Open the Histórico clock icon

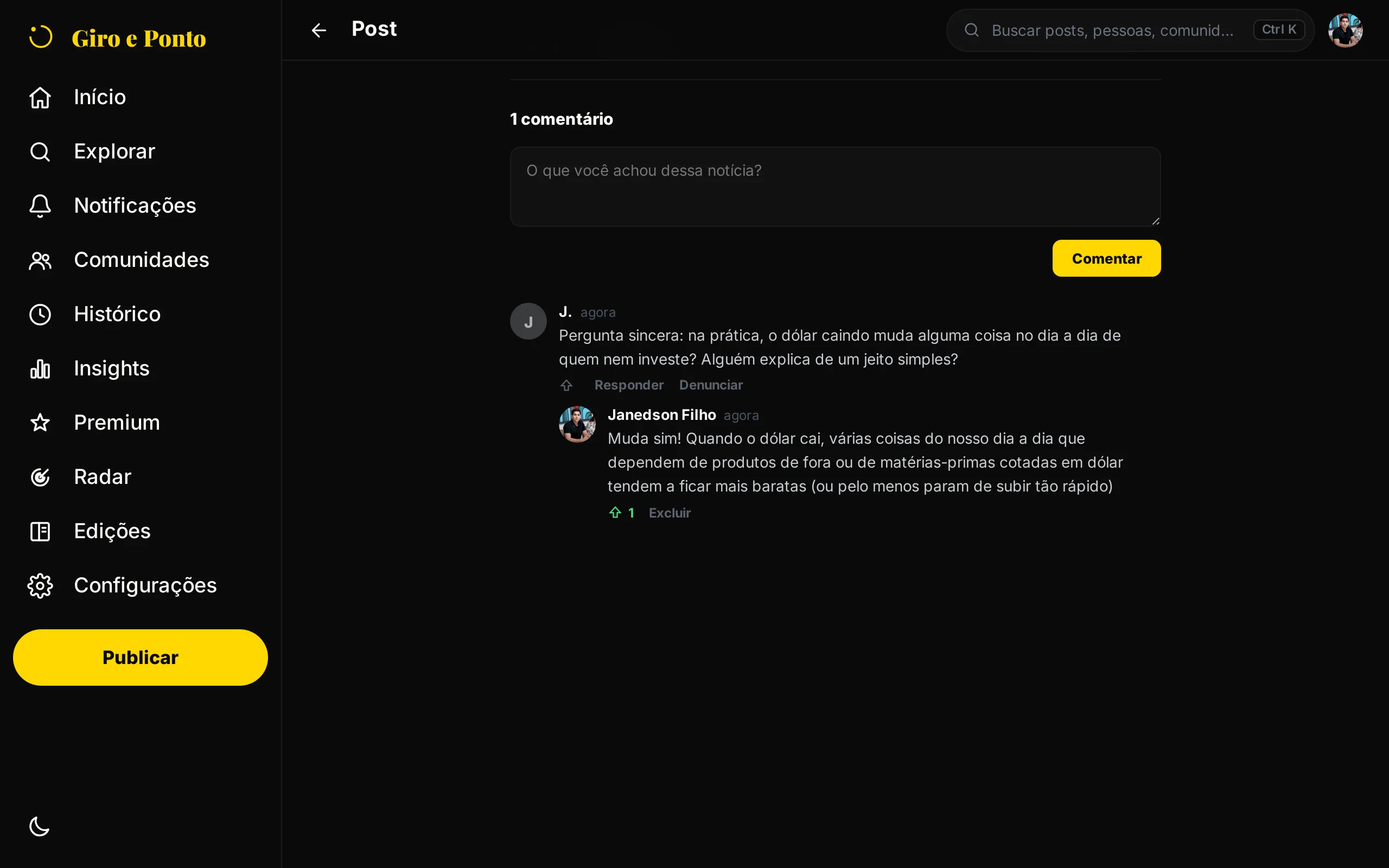pyautogui.click(x=40, y=315)
